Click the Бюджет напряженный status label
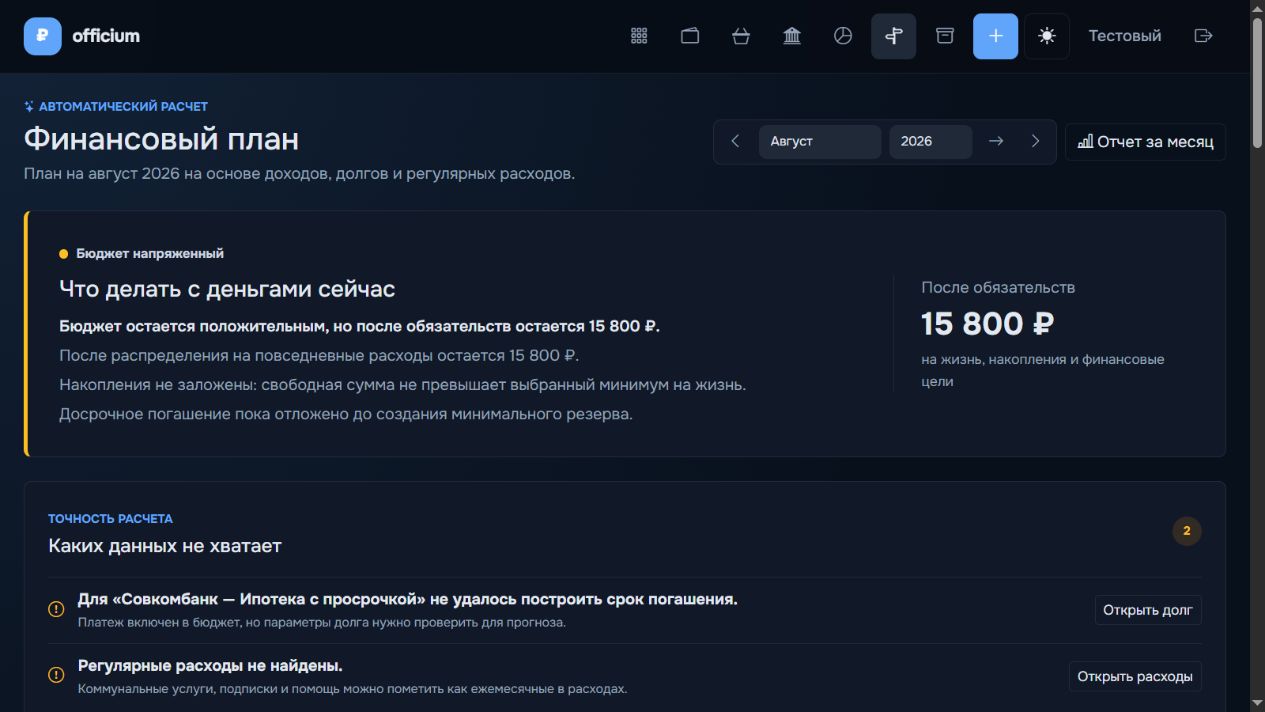1265x712 pixels. click(x=150, y=253)
